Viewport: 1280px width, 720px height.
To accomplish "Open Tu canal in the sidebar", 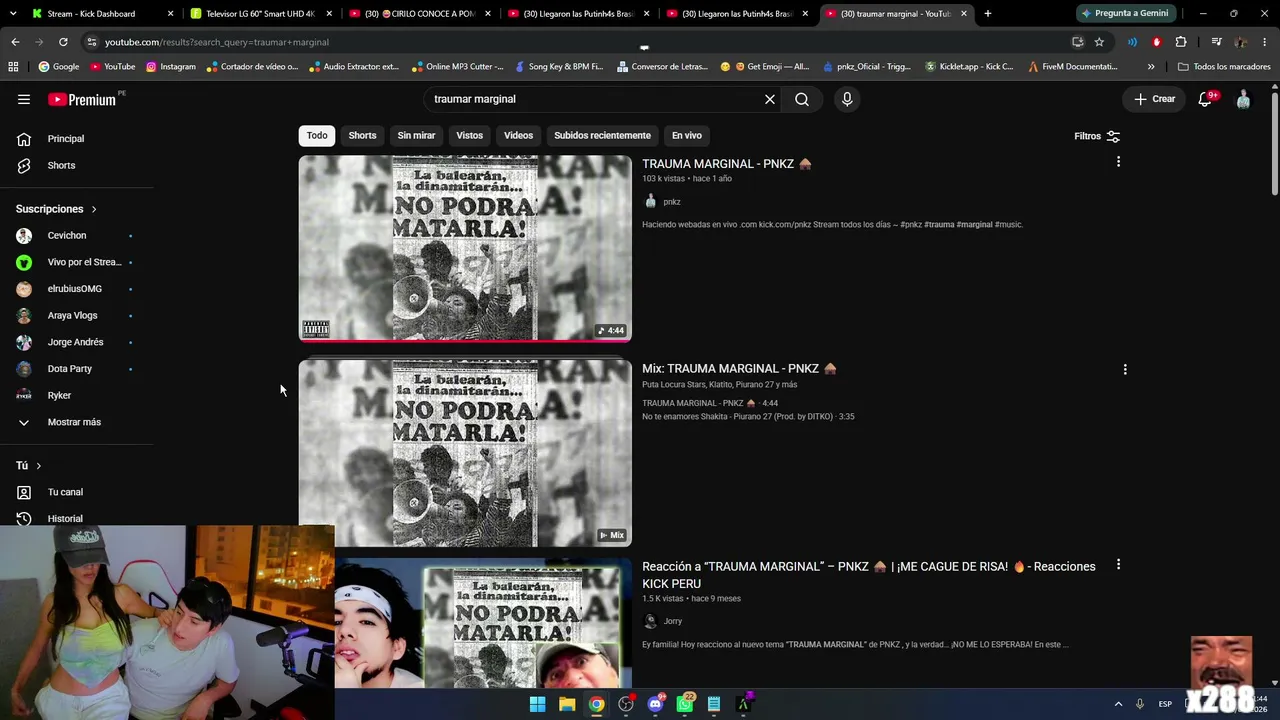I will [x=65, y=492].
